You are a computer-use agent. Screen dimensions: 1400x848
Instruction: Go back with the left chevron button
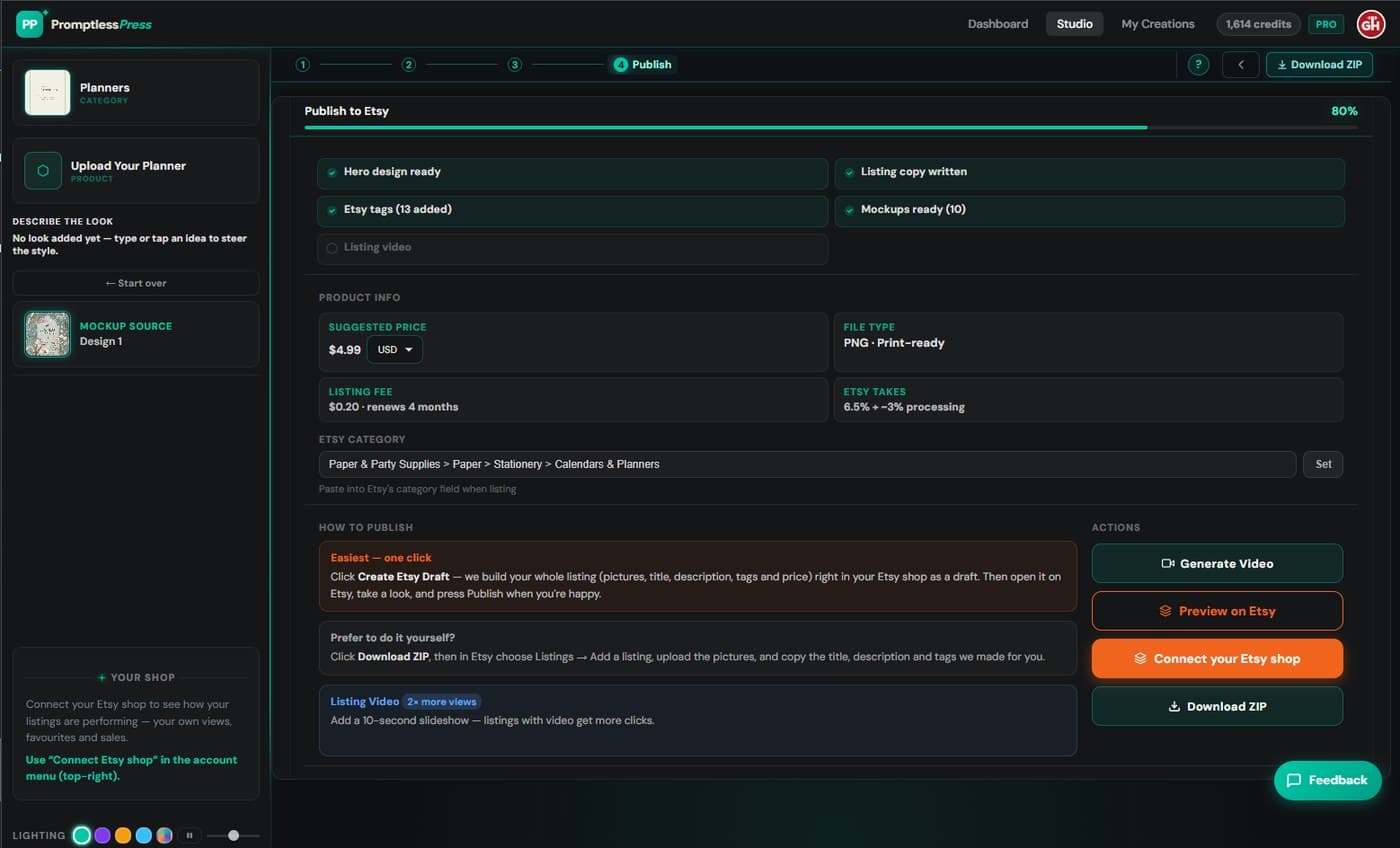(x=1240, y=65)
